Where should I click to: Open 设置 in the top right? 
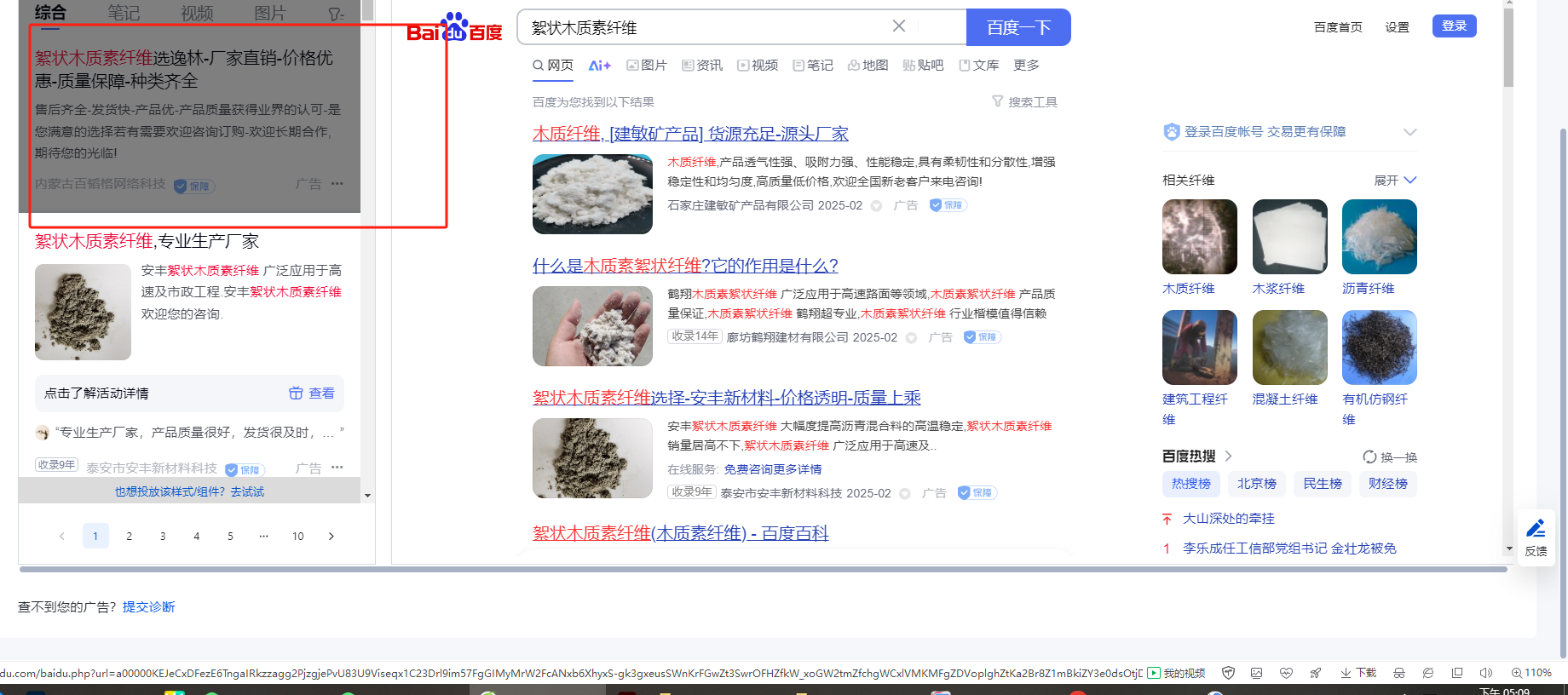[1398, 27]
